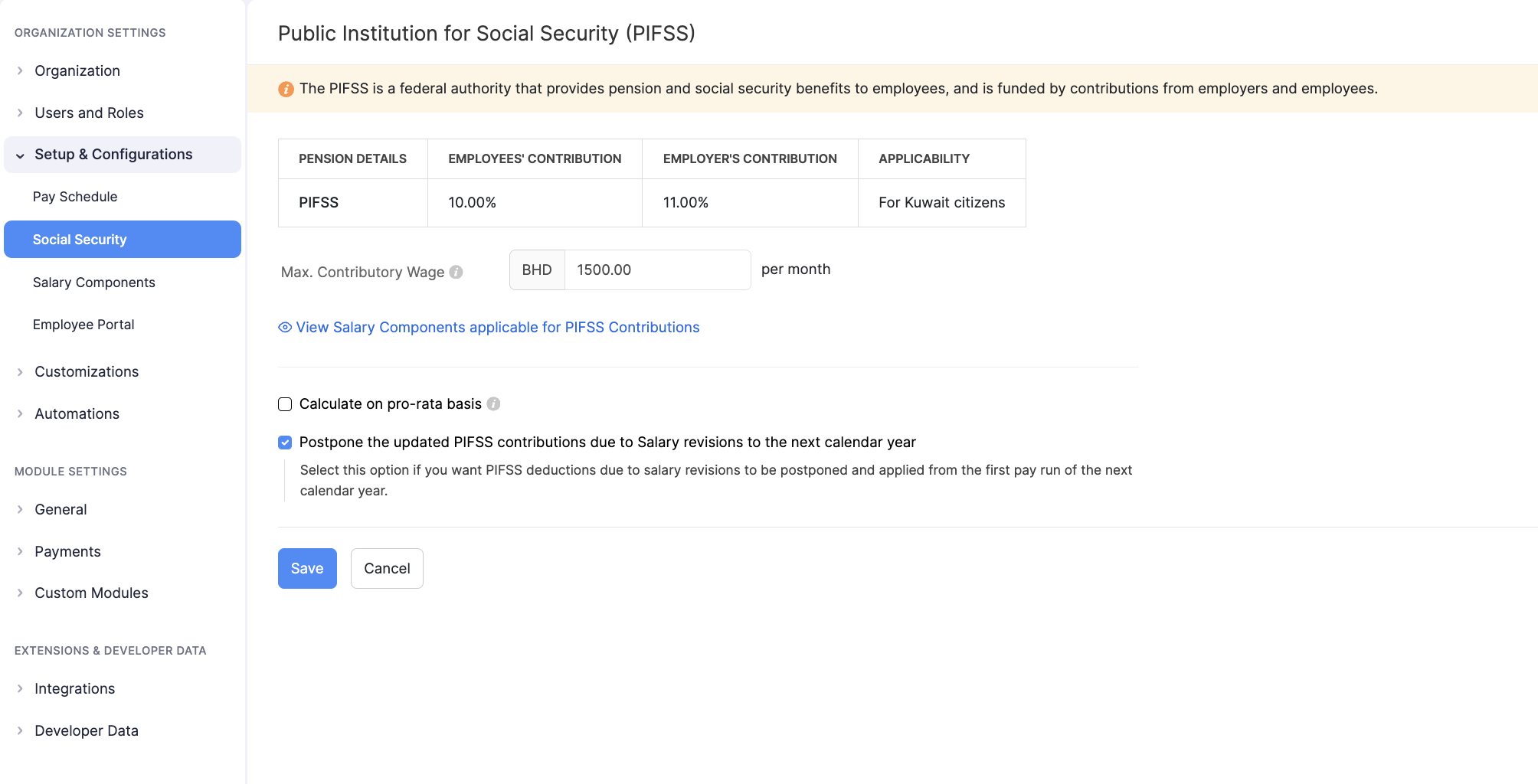This screenshot has width=1538, height=784.
Task: Open Employee Portal settings
Action: pos(83,324)
